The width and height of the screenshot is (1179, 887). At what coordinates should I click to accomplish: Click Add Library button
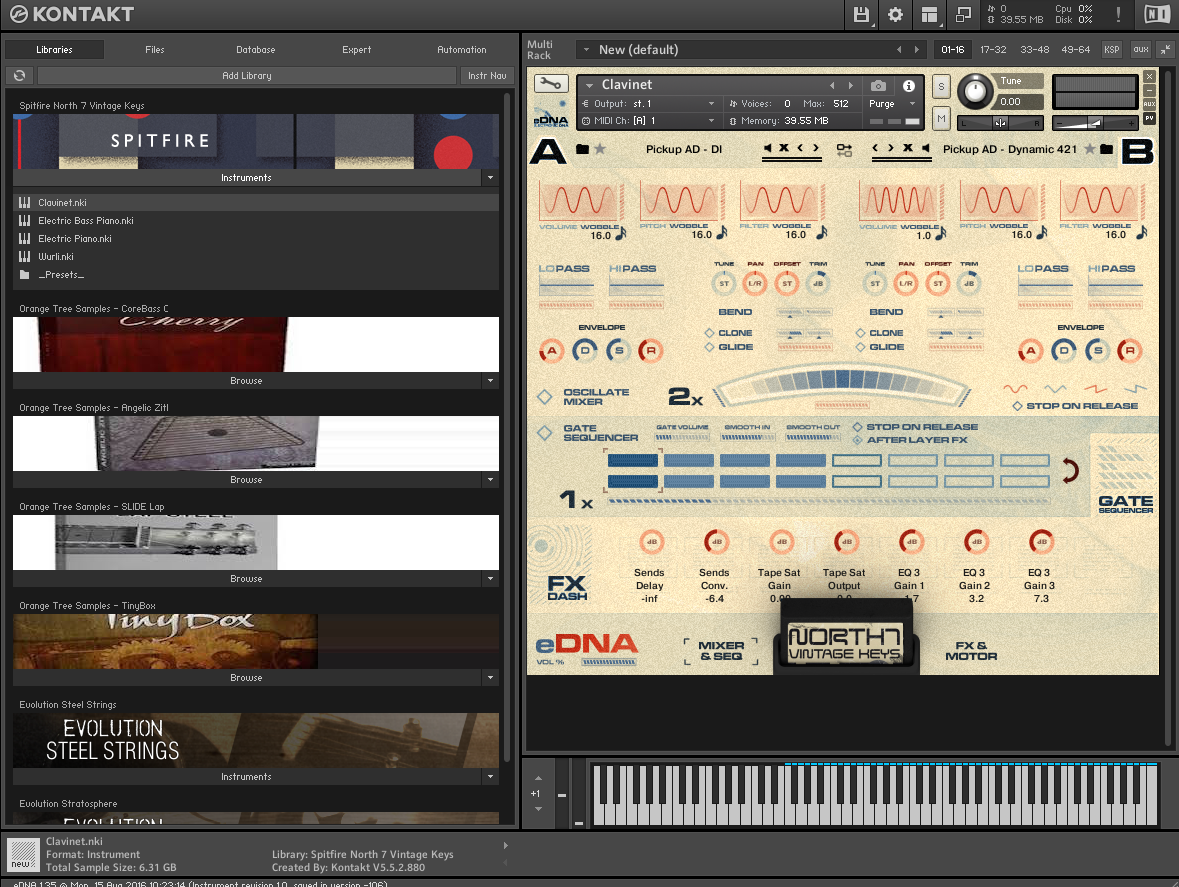click(247, 76)
